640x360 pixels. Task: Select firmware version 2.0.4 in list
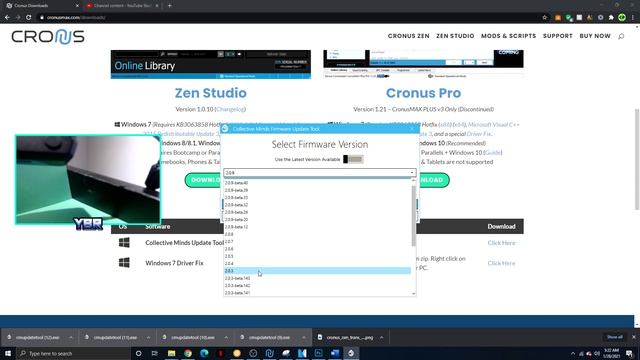coord(317,264)
